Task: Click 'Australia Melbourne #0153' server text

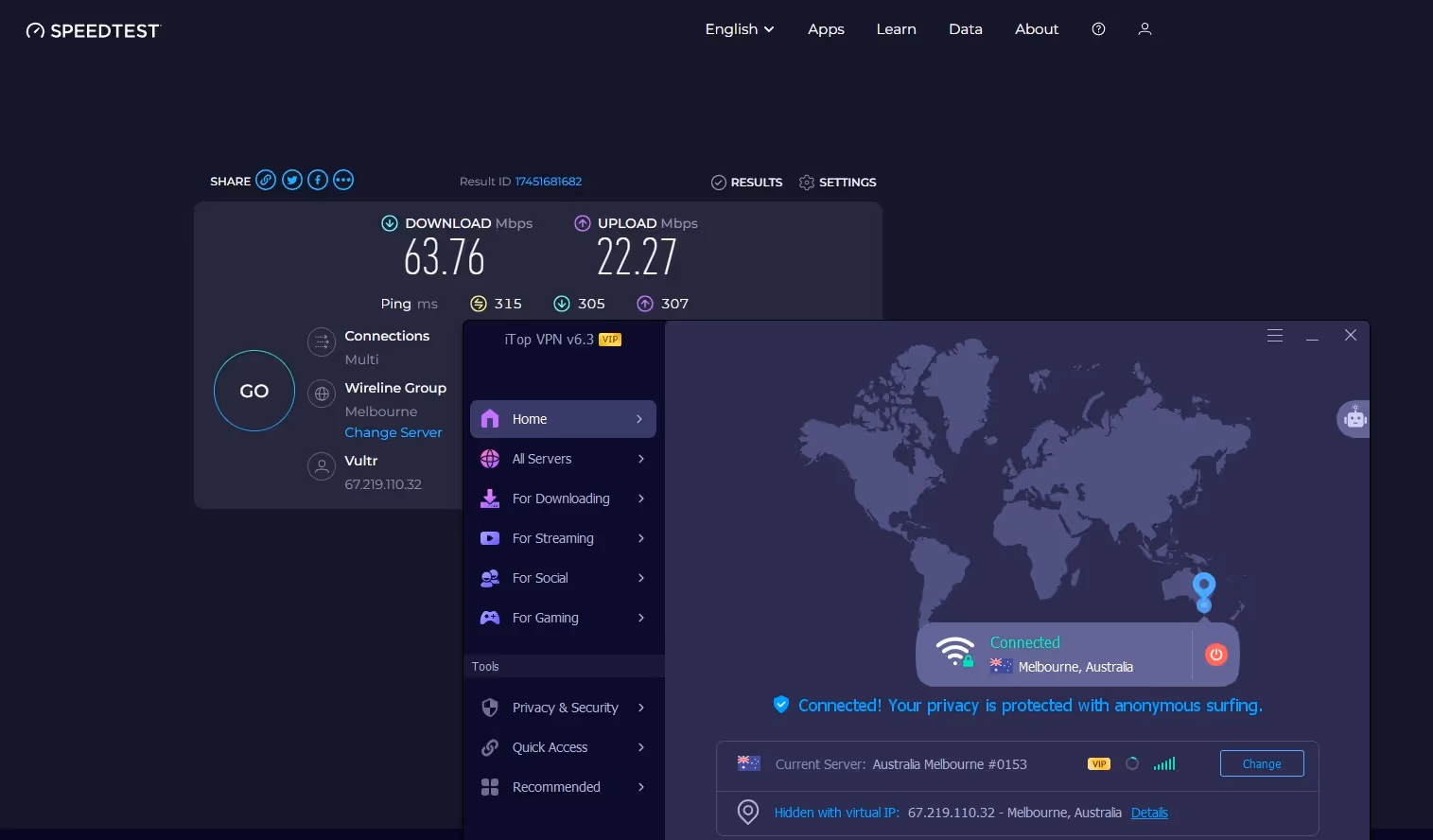Action: coord(950,764)
